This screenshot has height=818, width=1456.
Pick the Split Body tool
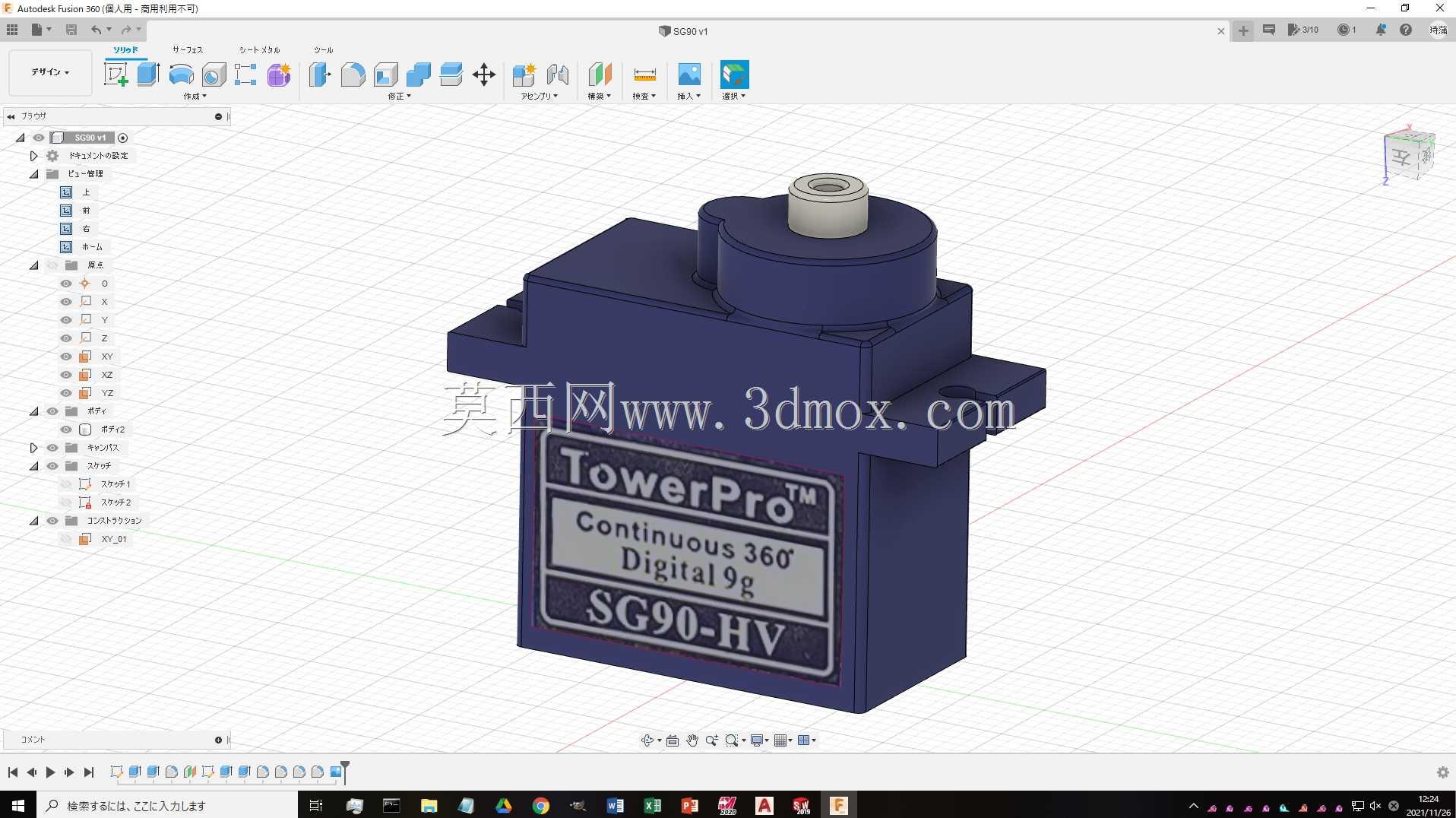(x=451, y=75)
